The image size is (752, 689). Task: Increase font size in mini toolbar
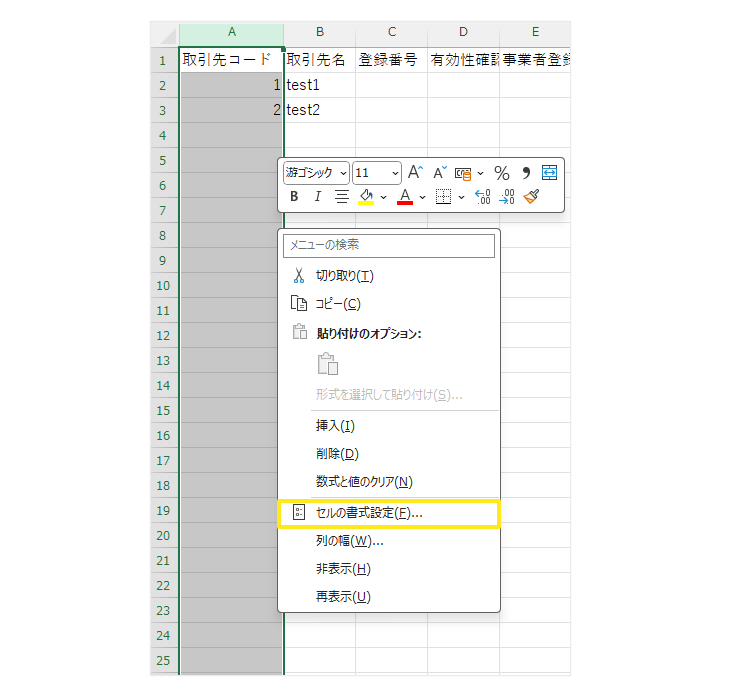coord(415,173)
